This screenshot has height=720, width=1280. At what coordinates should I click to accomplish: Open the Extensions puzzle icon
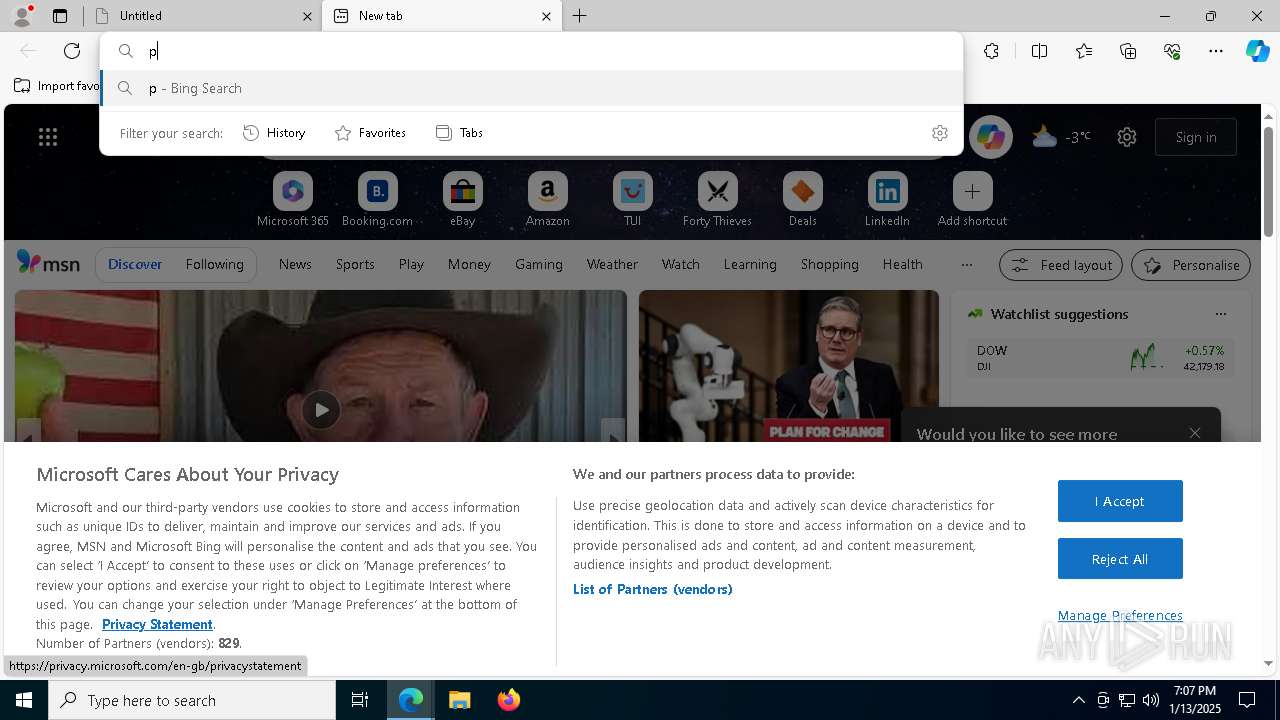[x=991, y=51]
